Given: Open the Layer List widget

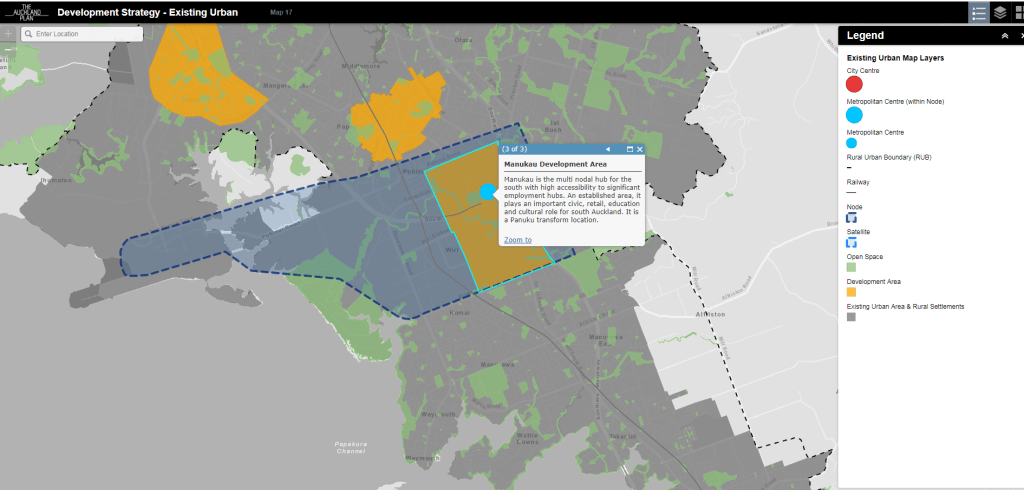Looking at the screenshot, I should point(999,12).
